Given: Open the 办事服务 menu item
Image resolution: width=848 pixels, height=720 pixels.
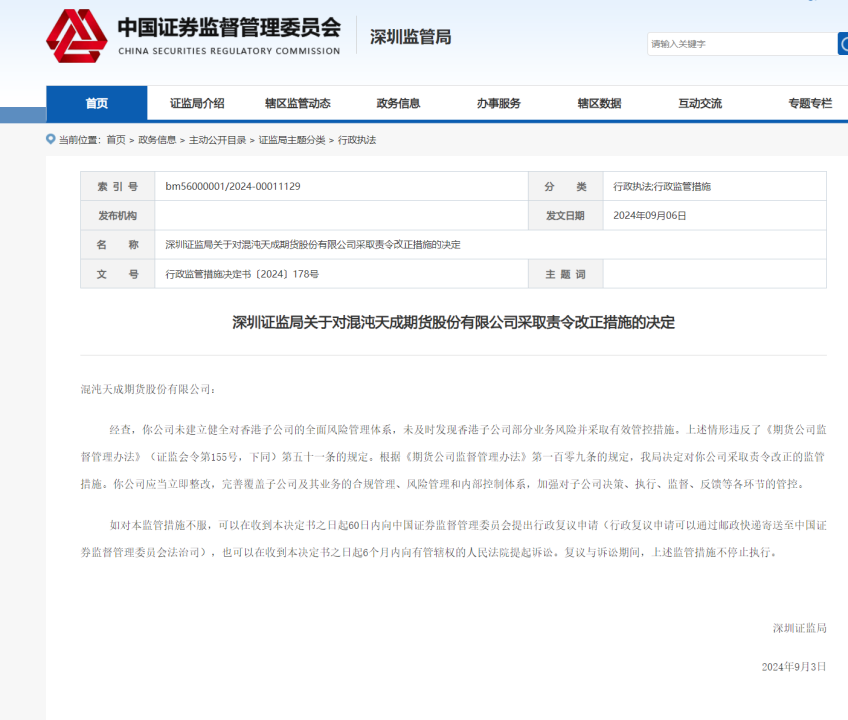Looking at the screenshot, I should pos(499,103).
